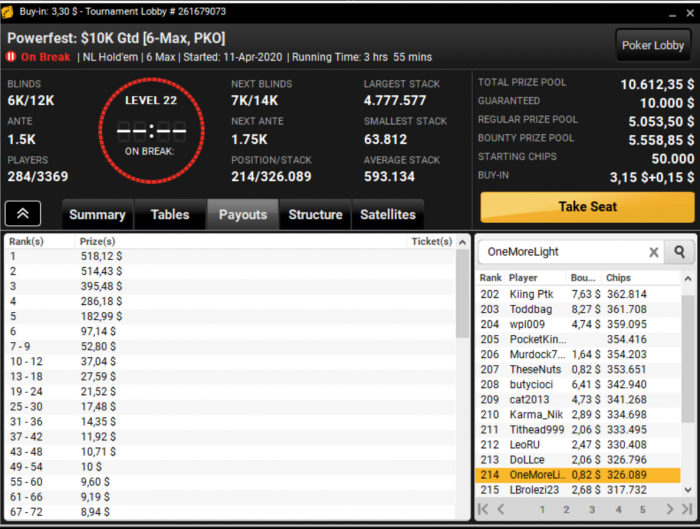Click the Take Seat button
The width and height of the screenshot is (700, 529).
[x=588, y=207]
